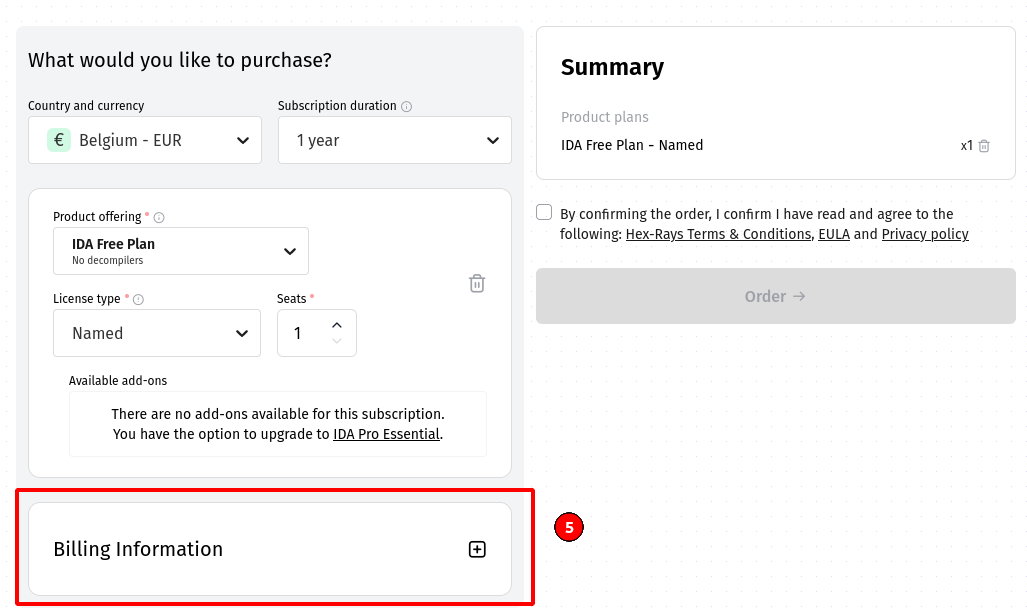Click the euro currency icon
1027x609 pixels.
click(59, 140)
